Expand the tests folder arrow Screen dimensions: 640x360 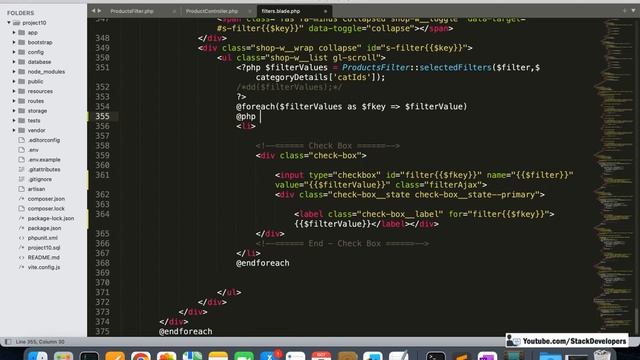tap(14, 121)
